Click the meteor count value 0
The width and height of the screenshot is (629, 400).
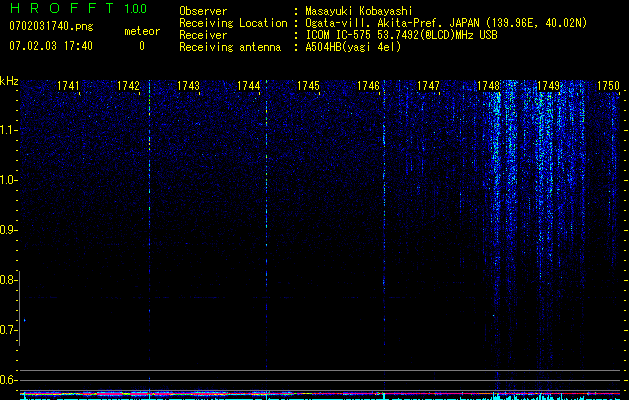(142, 46)
